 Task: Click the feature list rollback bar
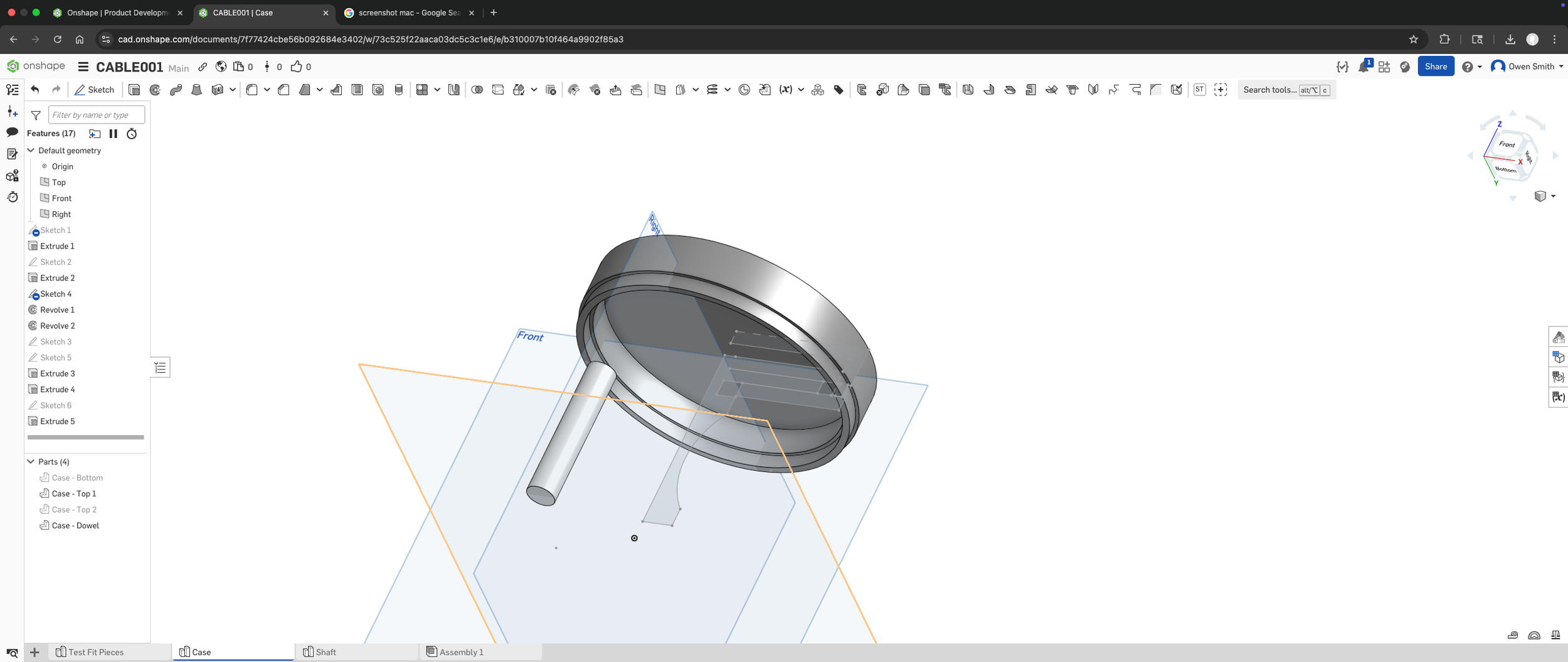coord(86,437)
